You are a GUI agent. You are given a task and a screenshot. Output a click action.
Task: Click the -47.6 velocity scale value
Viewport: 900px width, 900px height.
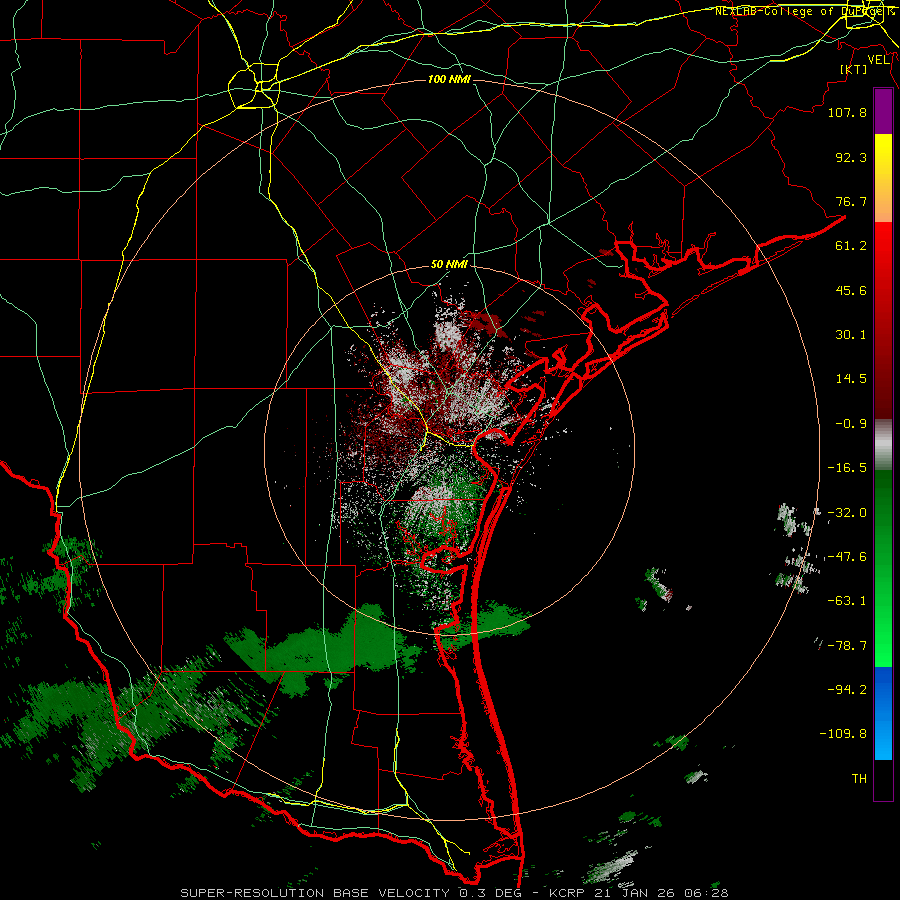pos(847,557)
